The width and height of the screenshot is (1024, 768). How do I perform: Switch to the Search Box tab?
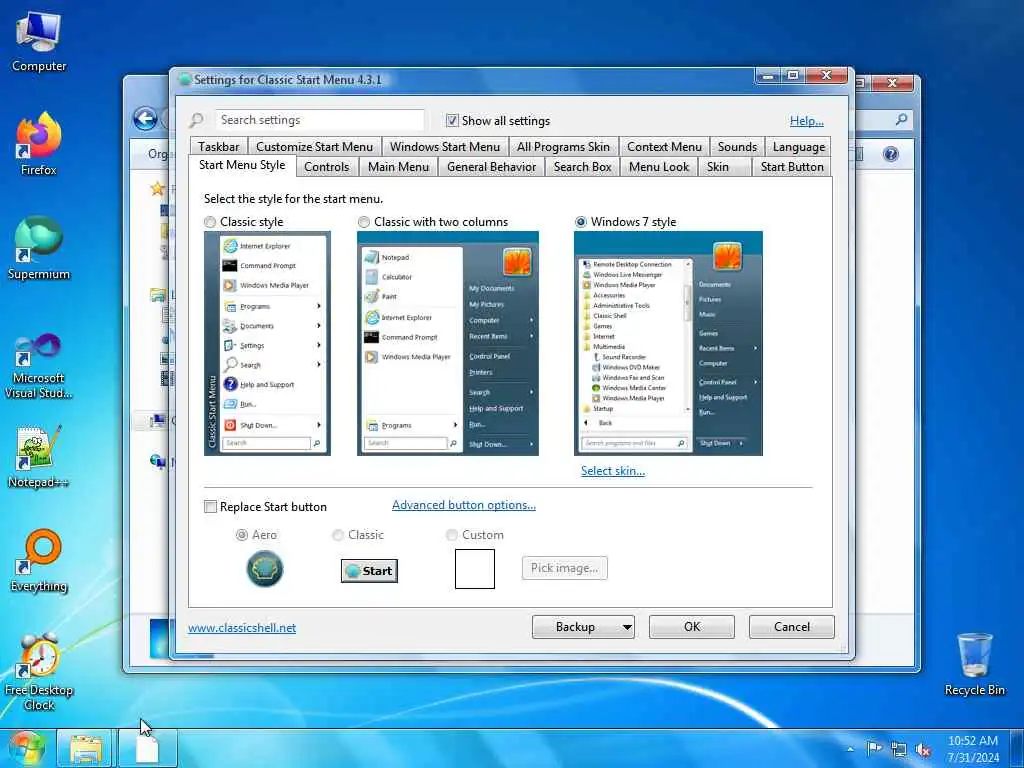pos(583,167)
